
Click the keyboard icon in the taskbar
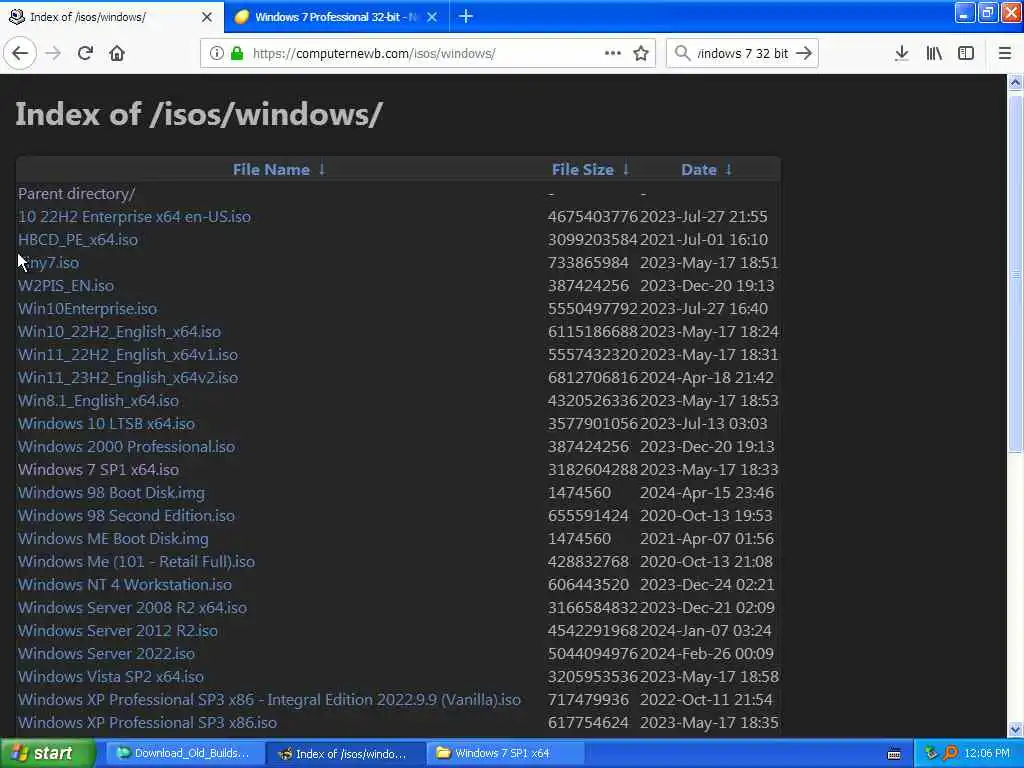(894, 754)
